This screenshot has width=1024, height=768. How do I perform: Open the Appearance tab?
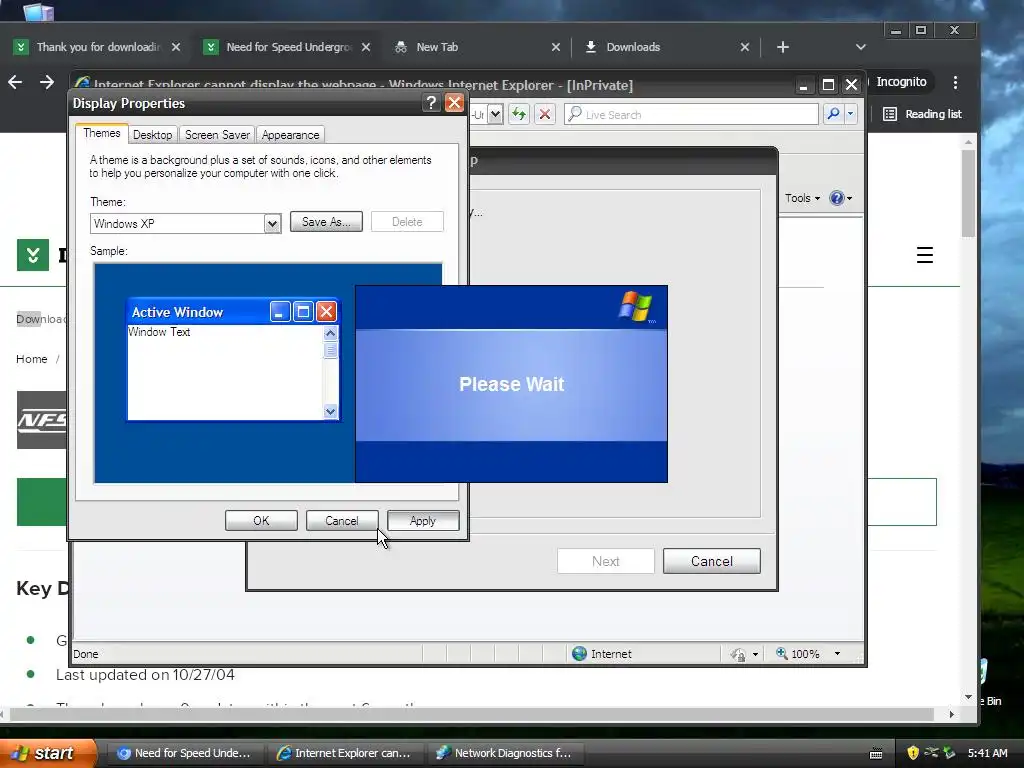[291, 135]
